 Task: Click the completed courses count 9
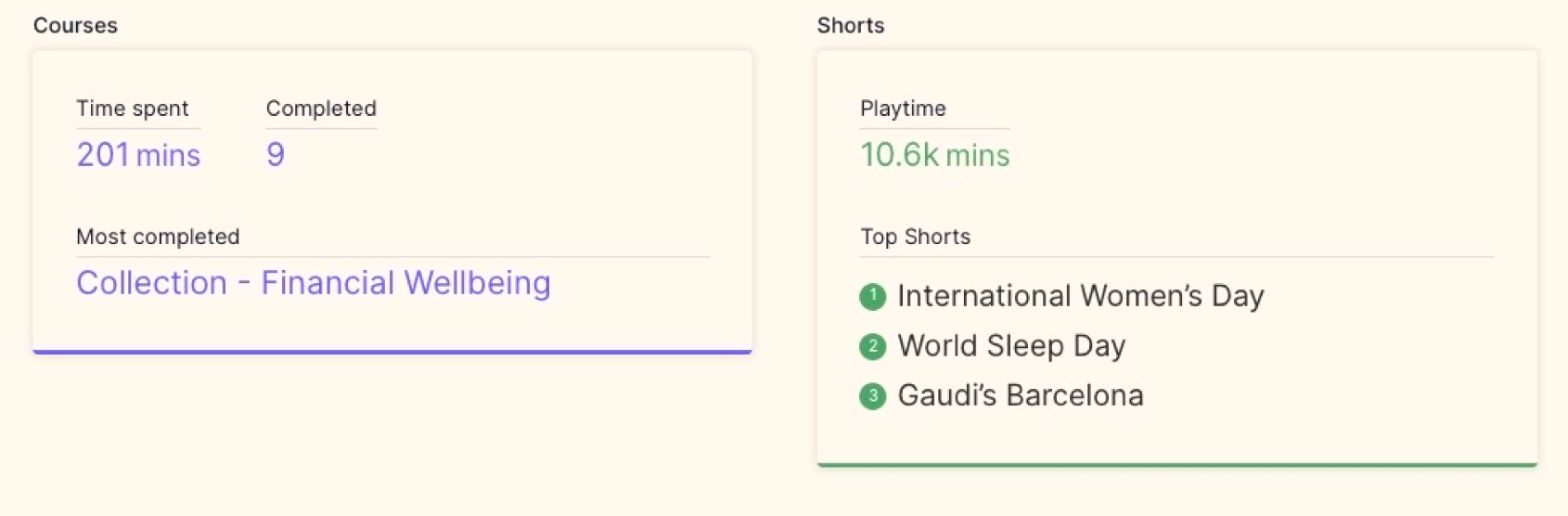pos(276,154)
